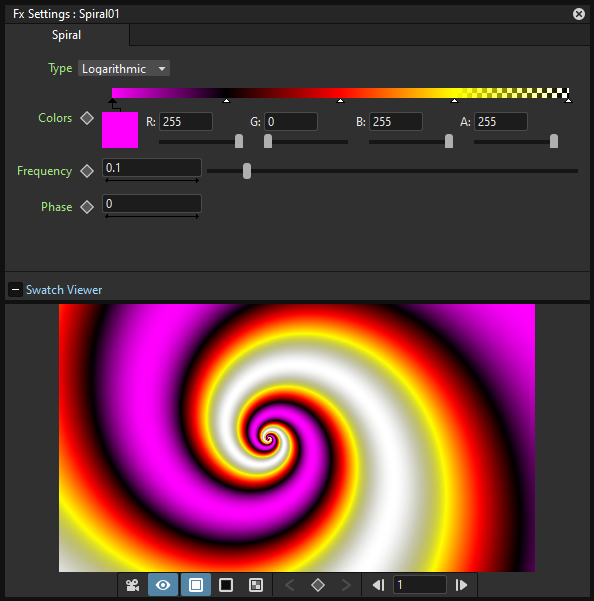The height and width of the screenshot is (601, 594).
Task: Collapse the Swatch Viewer section
Action: click(x=15, y=290)
